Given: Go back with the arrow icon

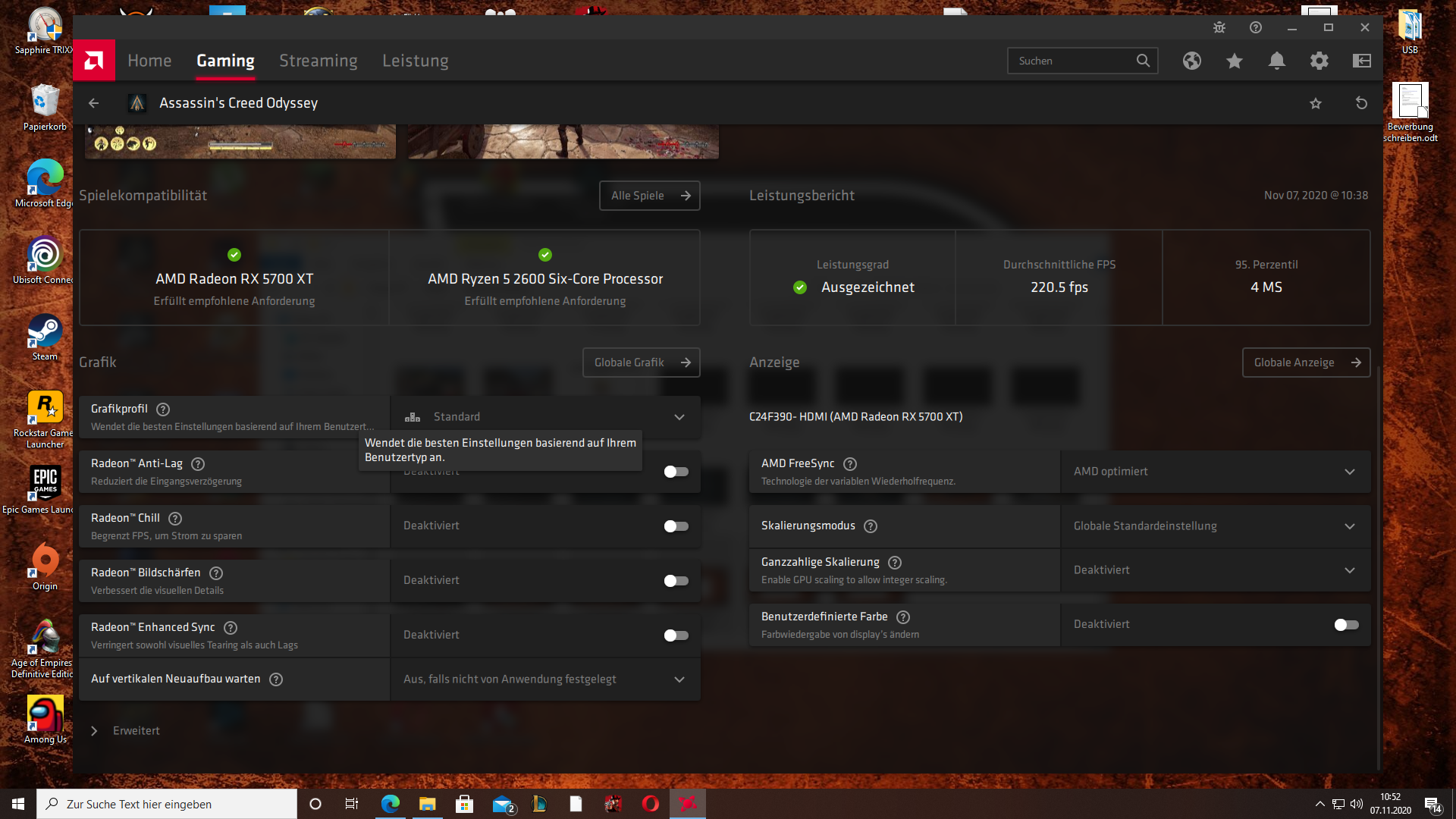Looking at the screenshot, I should pyautogui.click(x=94, y=103).
